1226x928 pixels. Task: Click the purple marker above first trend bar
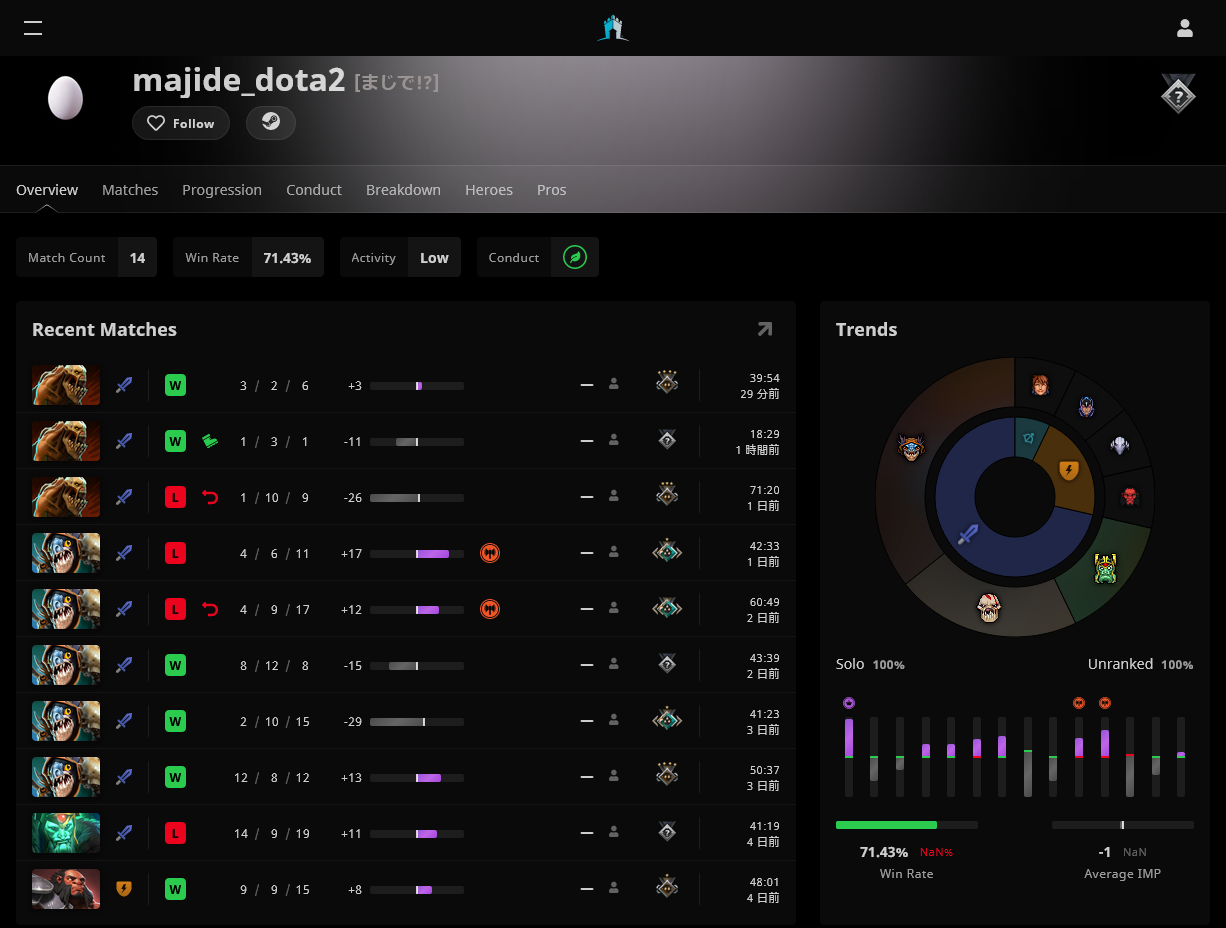click(x=849, y=703)
